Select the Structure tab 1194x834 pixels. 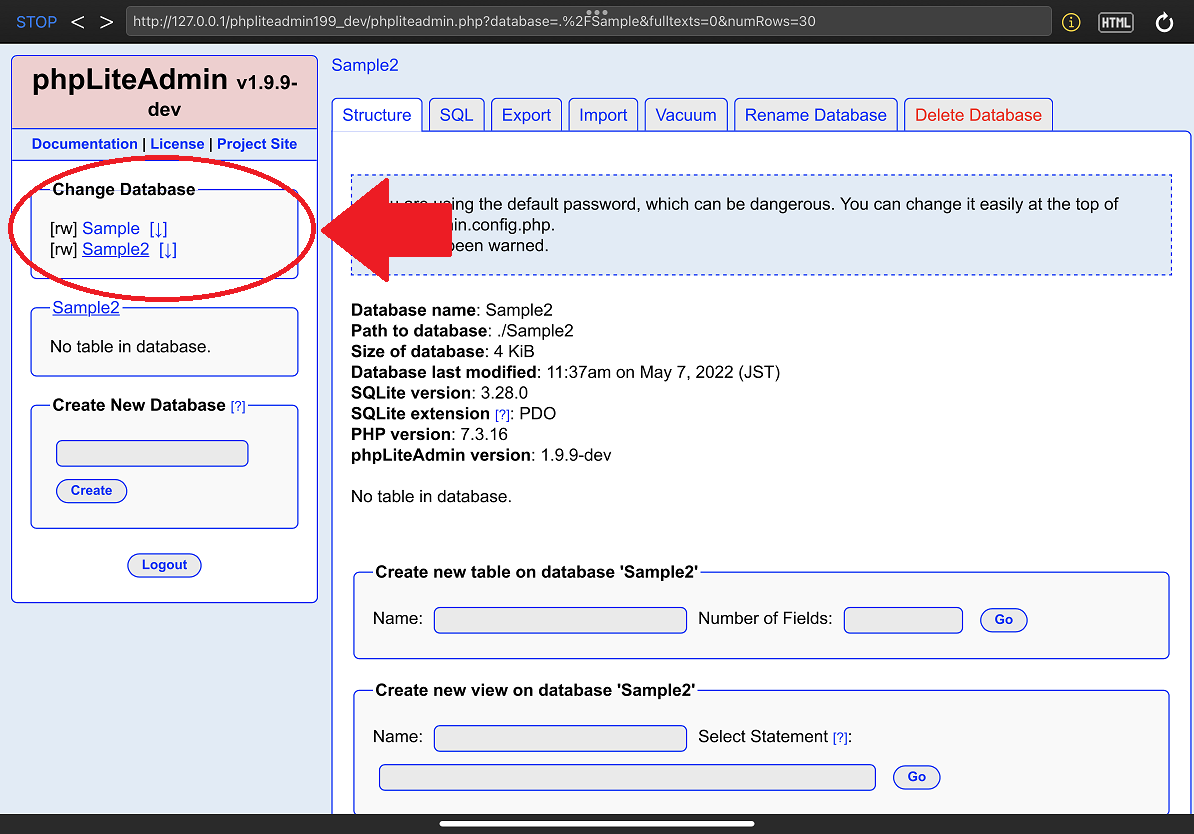(377, 115)
